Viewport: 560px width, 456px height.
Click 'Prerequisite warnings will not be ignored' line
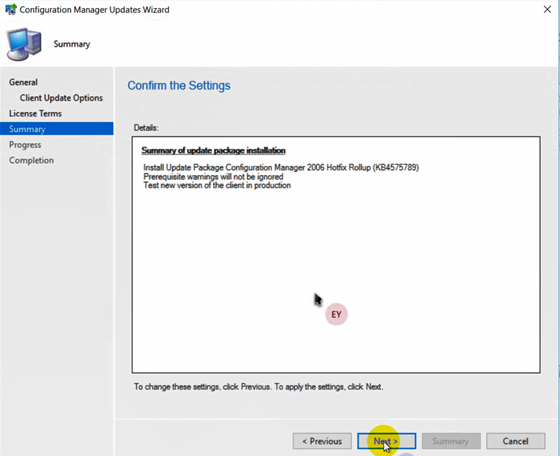coord(213,177)
